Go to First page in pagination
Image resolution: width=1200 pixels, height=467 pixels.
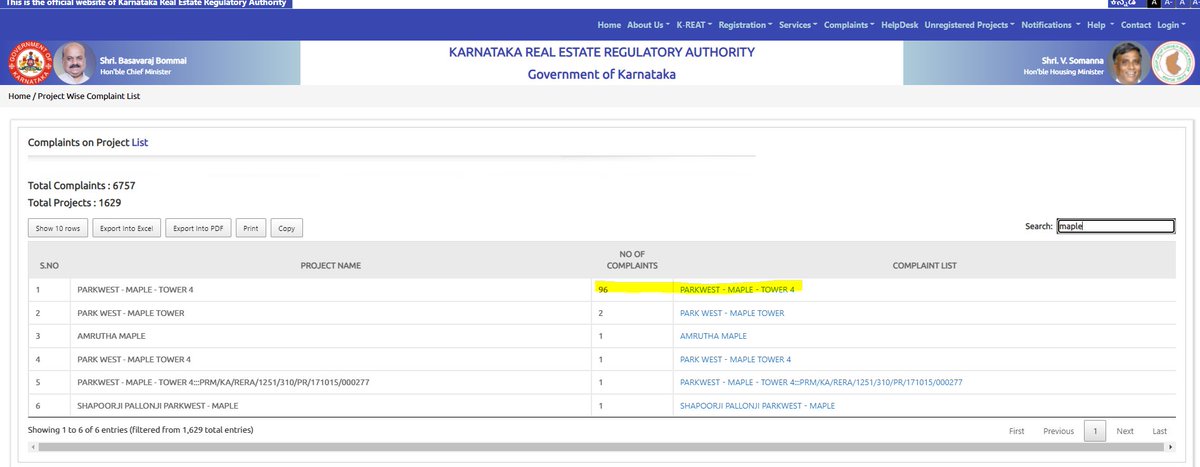pos(1016,431)
